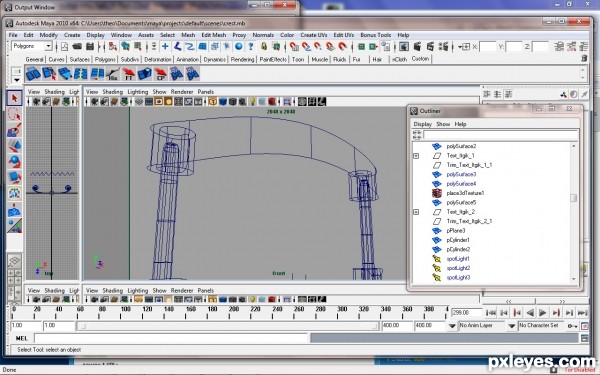Open the Create UVs menu

click(x=313, y=35)
